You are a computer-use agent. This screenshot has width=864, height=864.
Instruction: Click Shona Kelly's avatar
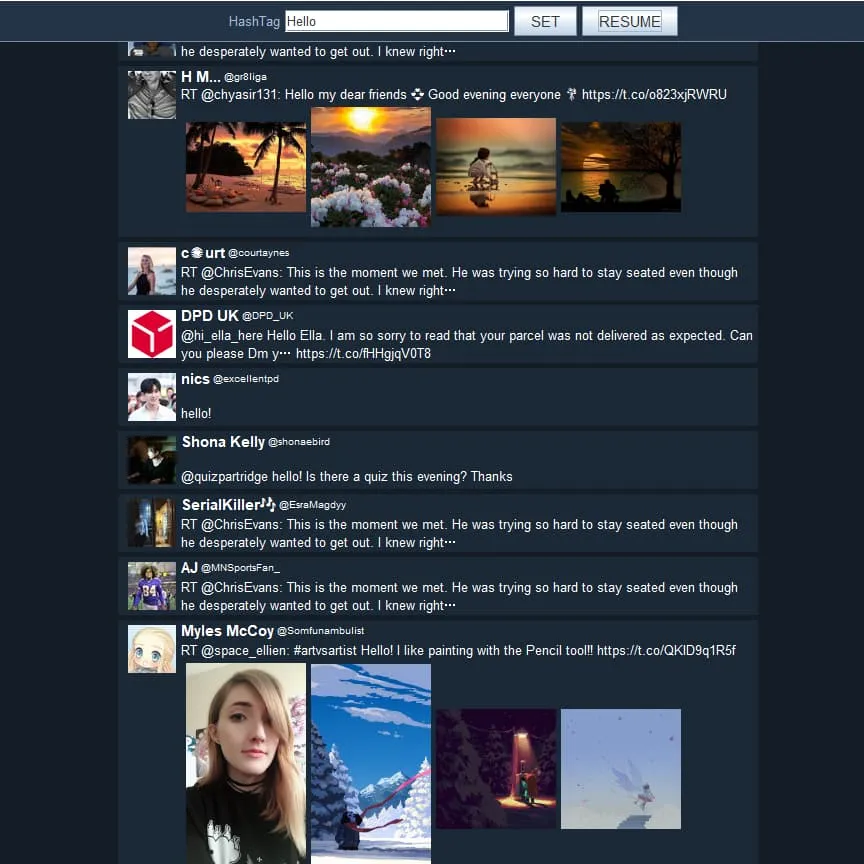pyautogui.click(x=152, y=460)
